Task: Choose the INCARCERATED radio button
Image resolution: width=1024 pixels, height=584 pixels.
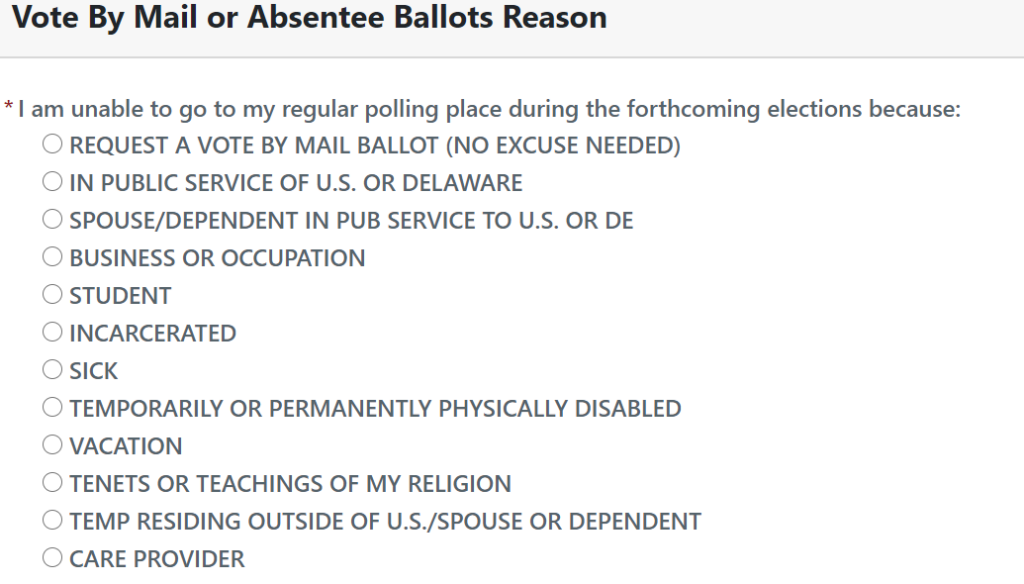Action: [53, 332]
